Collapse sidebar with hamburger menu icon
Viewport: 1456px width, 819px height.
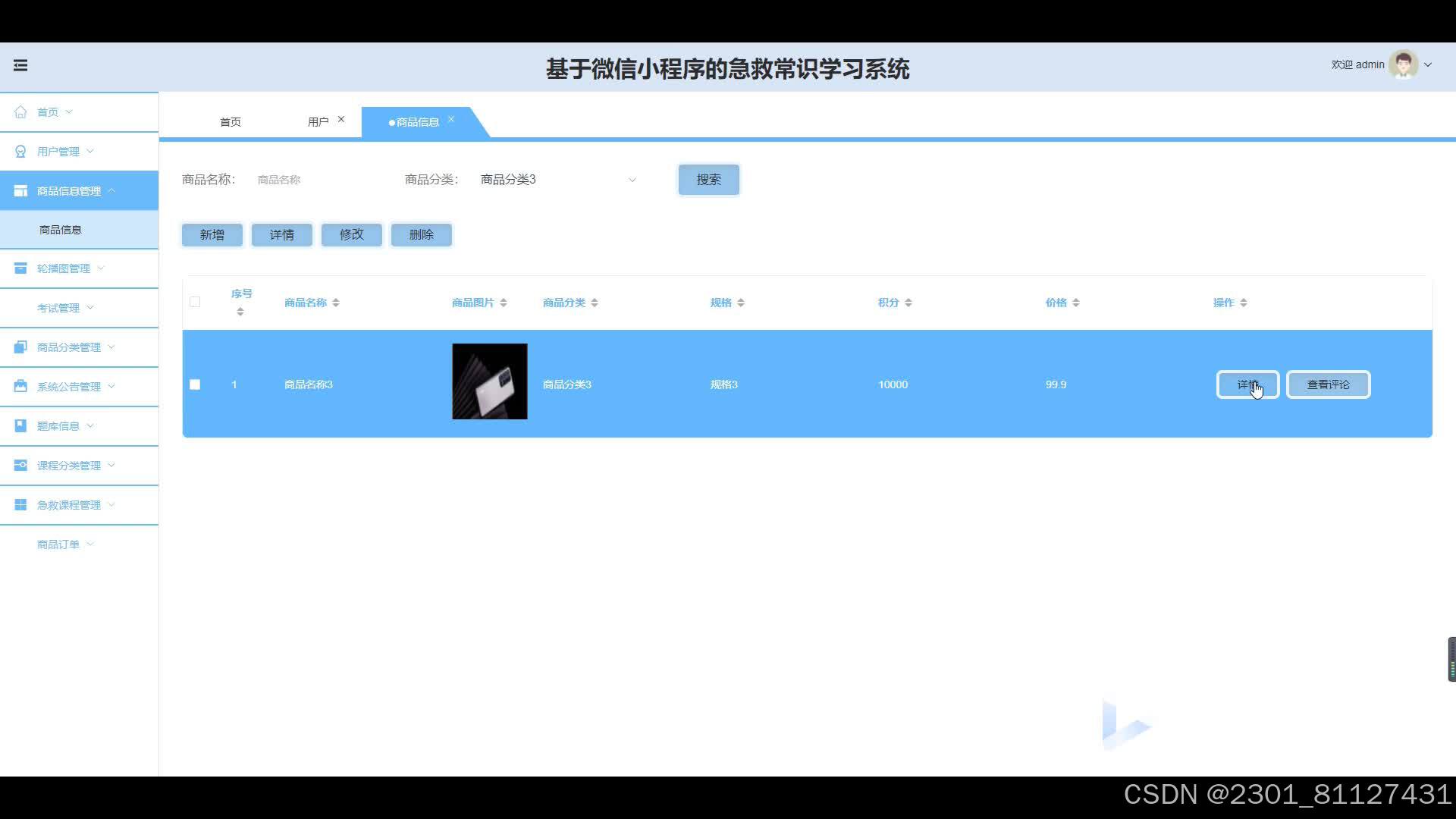click(x=20, y=65)
